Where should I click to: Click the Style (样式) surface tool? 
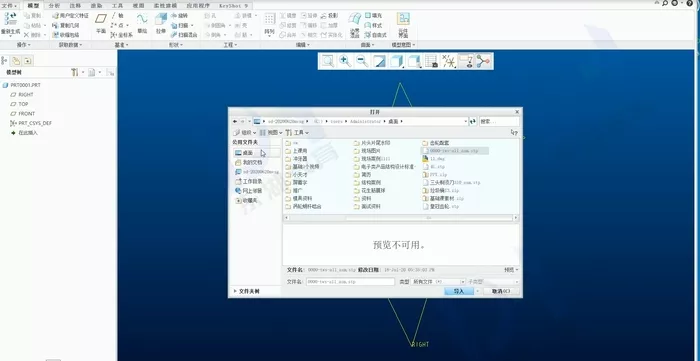click(373, 25)
